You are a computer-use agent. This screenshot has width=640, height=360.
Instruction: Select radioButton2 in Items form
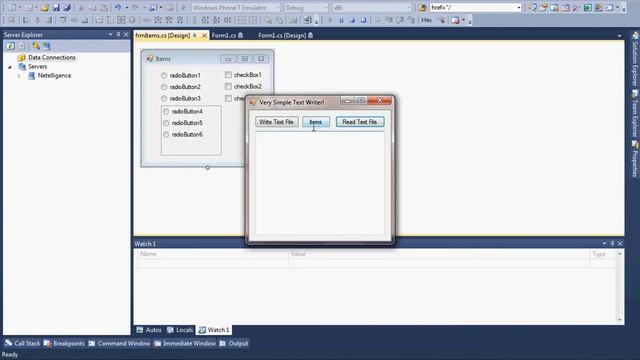(181, 87)
